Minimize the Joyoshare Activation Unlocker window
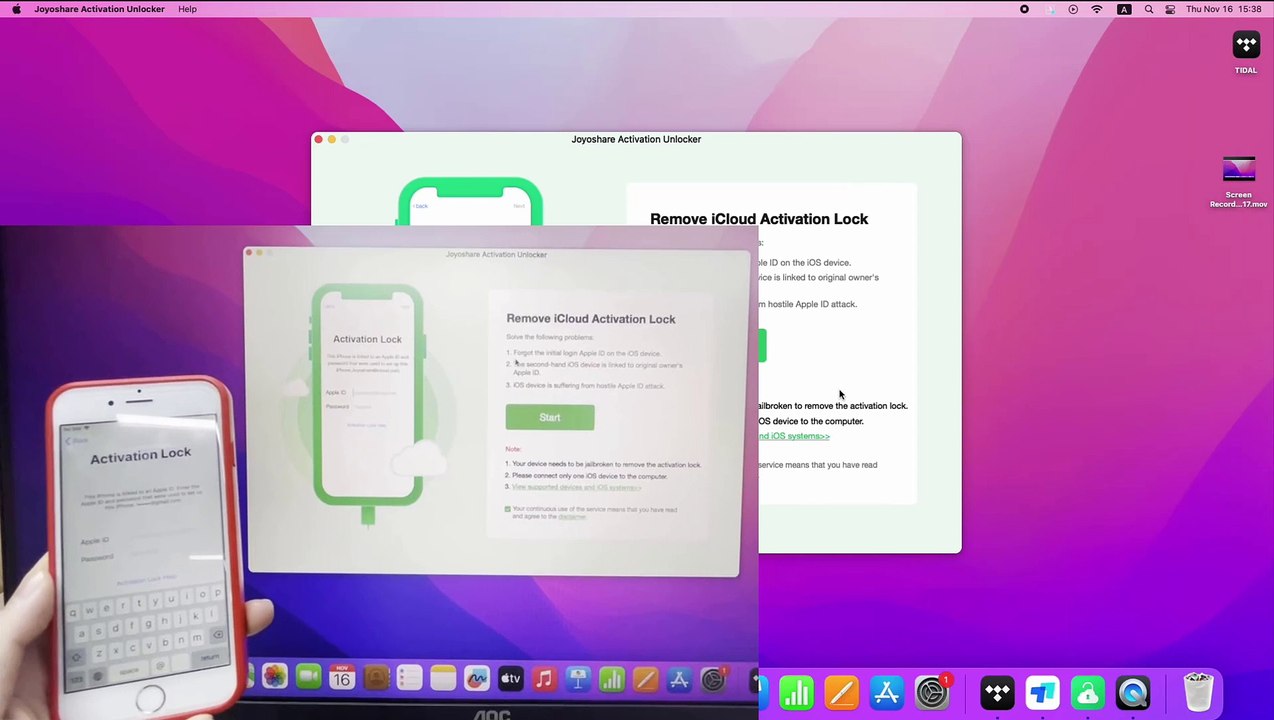 [332, 139]
